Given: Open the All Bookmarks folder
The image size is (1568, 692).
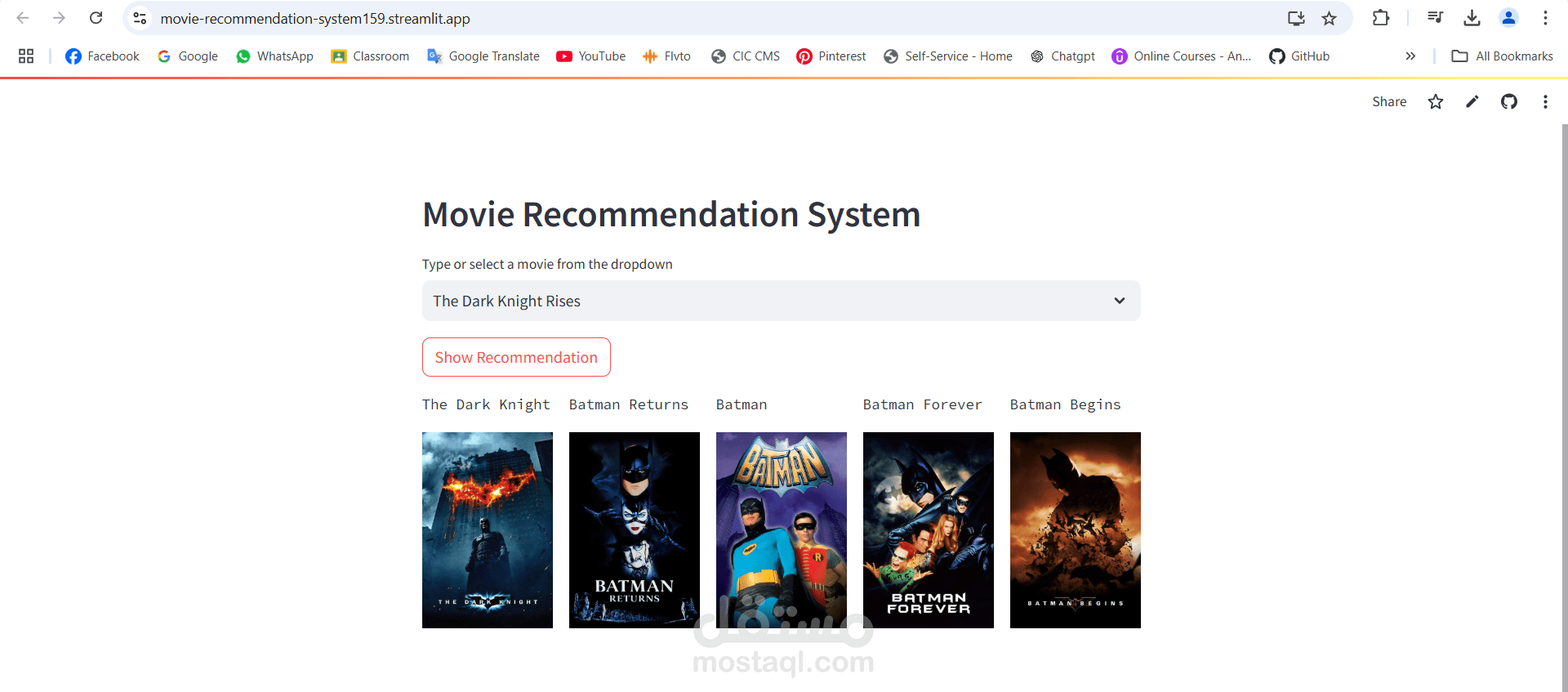Looking at the screenshot, I should pyautogui.click(x=1502, y=56).
